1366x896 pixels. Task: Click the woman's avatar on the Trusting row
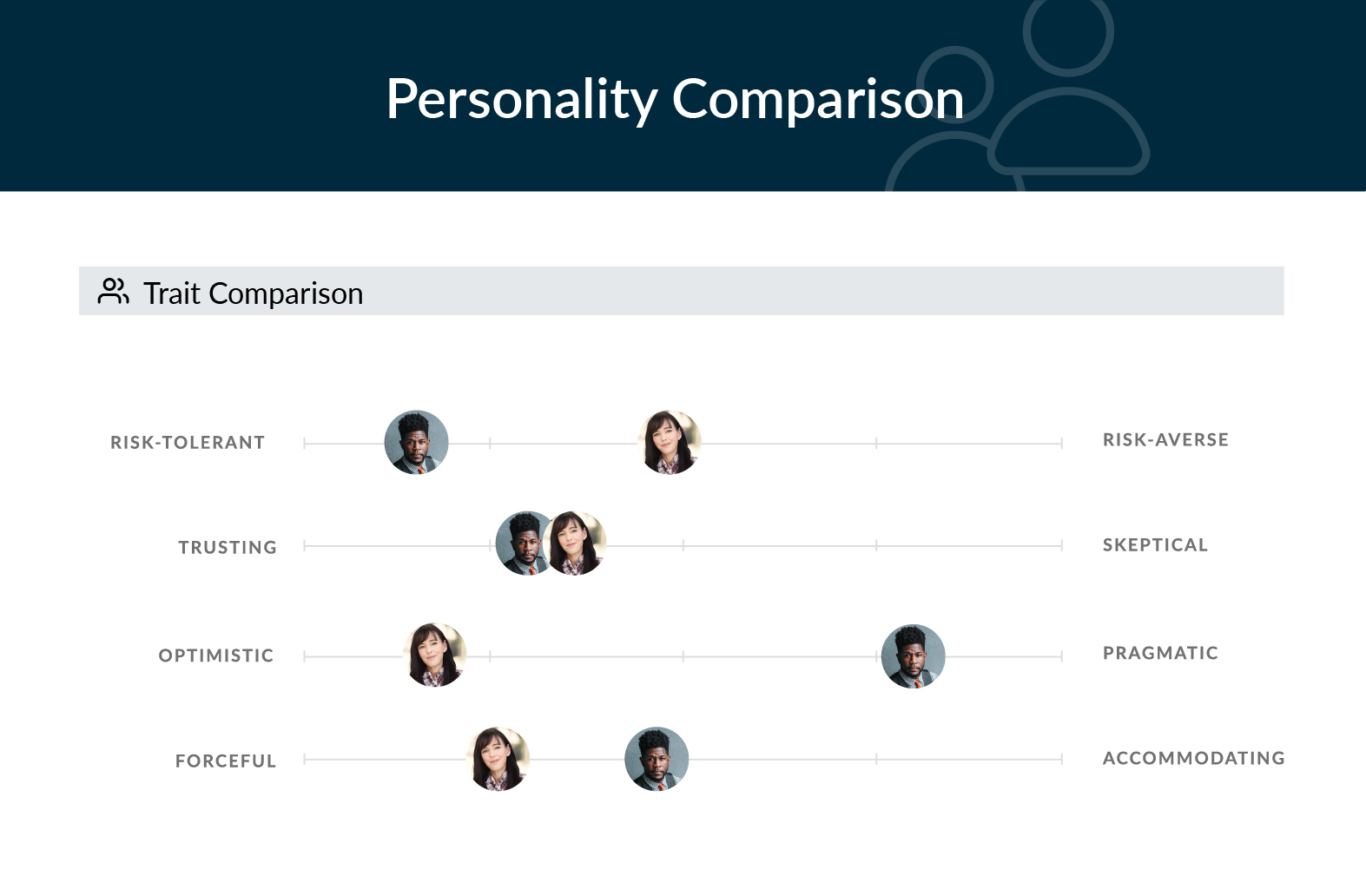point(575,544)
